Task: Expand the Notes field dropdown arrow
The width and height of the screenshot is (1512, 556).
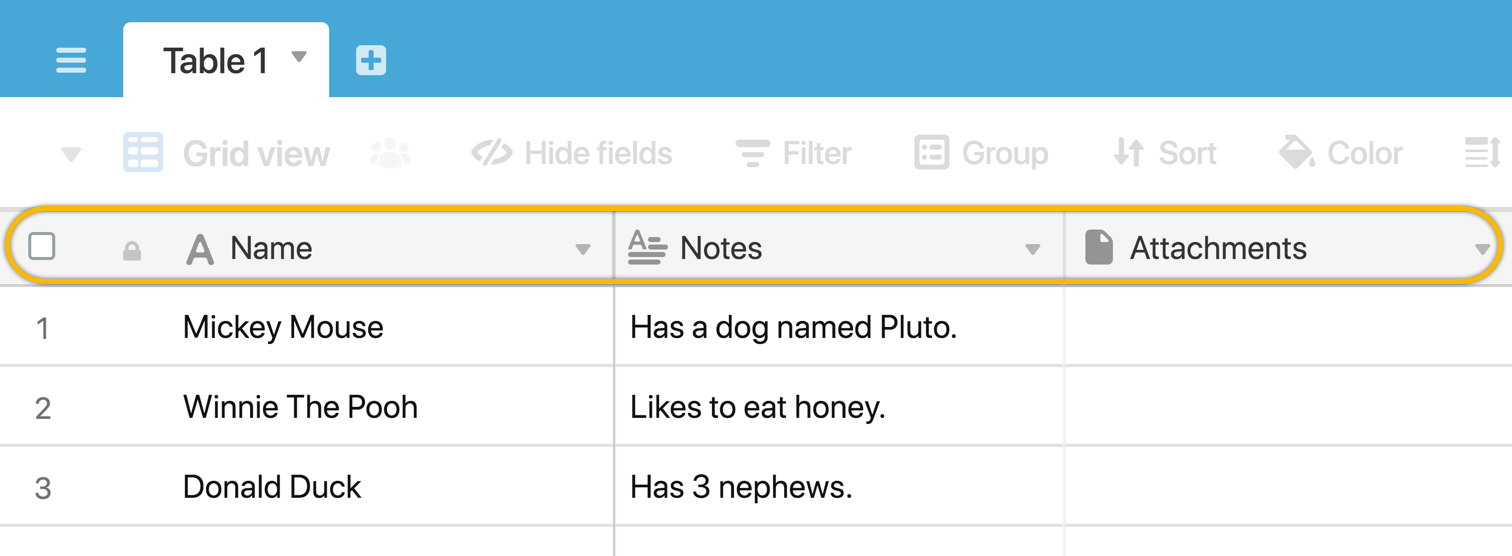Action: click(x=1033, y=249)
